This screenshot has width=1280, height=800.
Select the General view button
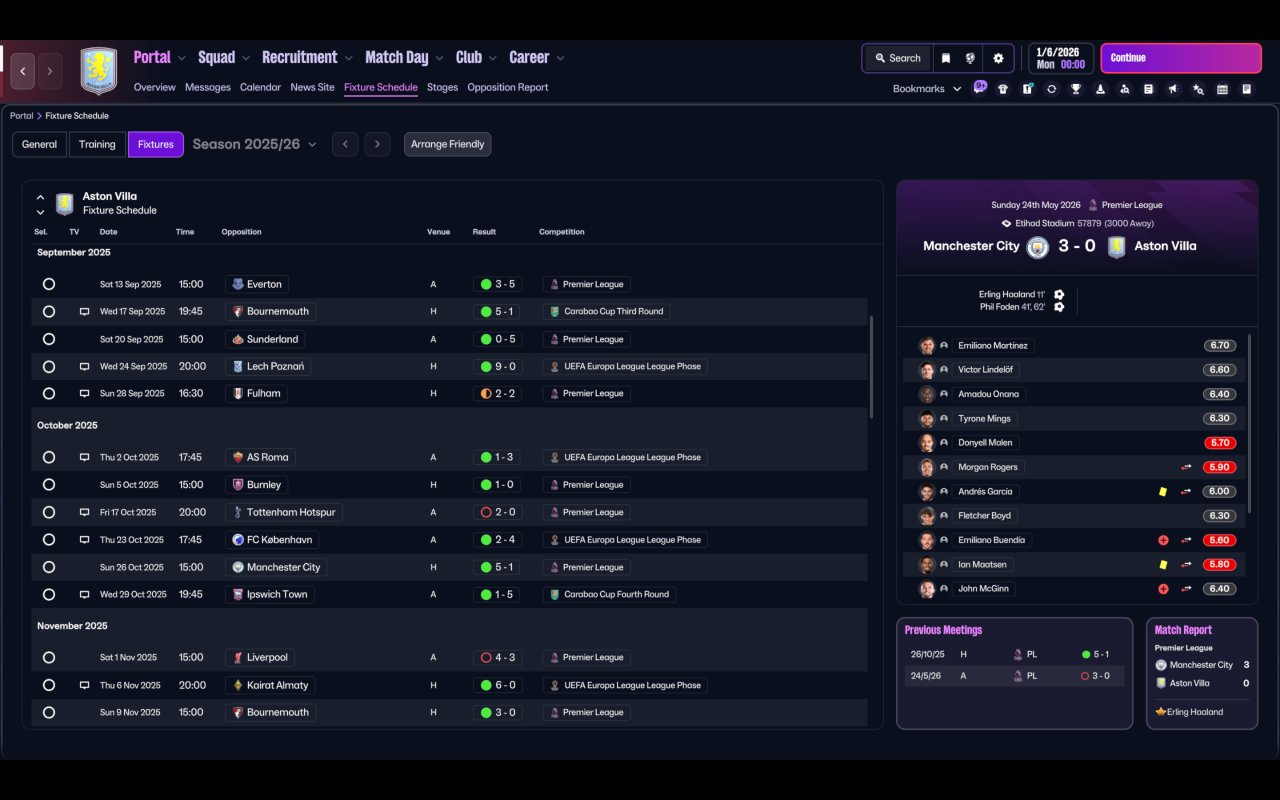pyautogui.click(x=40, y=144)
